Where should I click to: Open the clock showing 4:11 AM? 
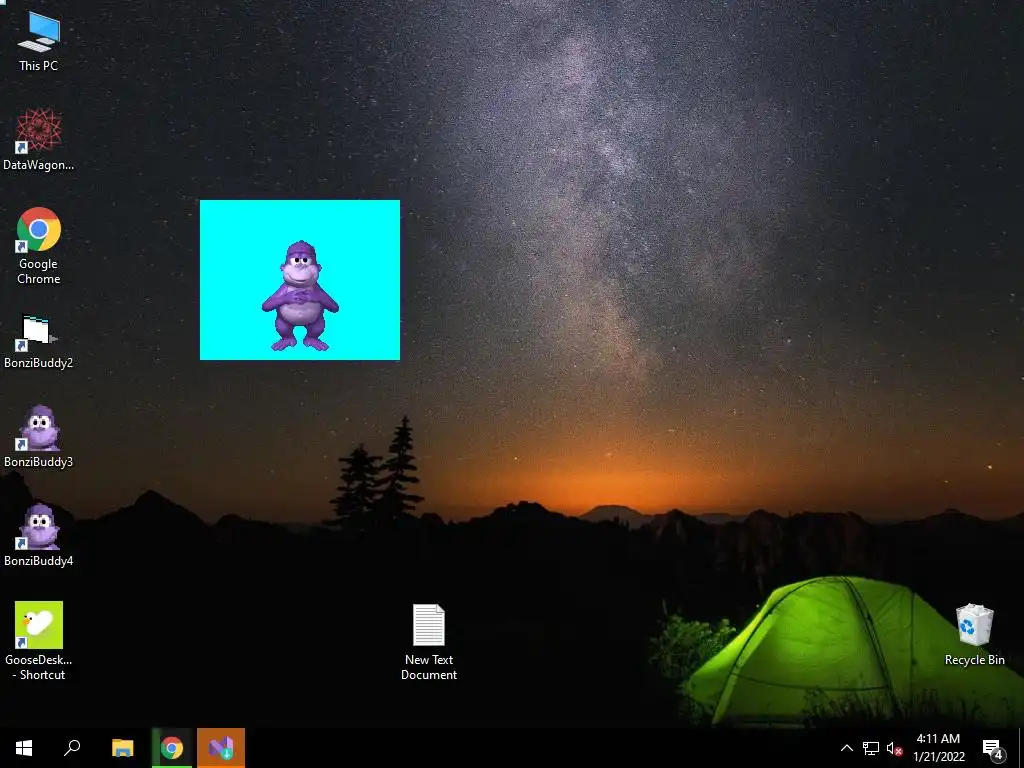(938, 748)
